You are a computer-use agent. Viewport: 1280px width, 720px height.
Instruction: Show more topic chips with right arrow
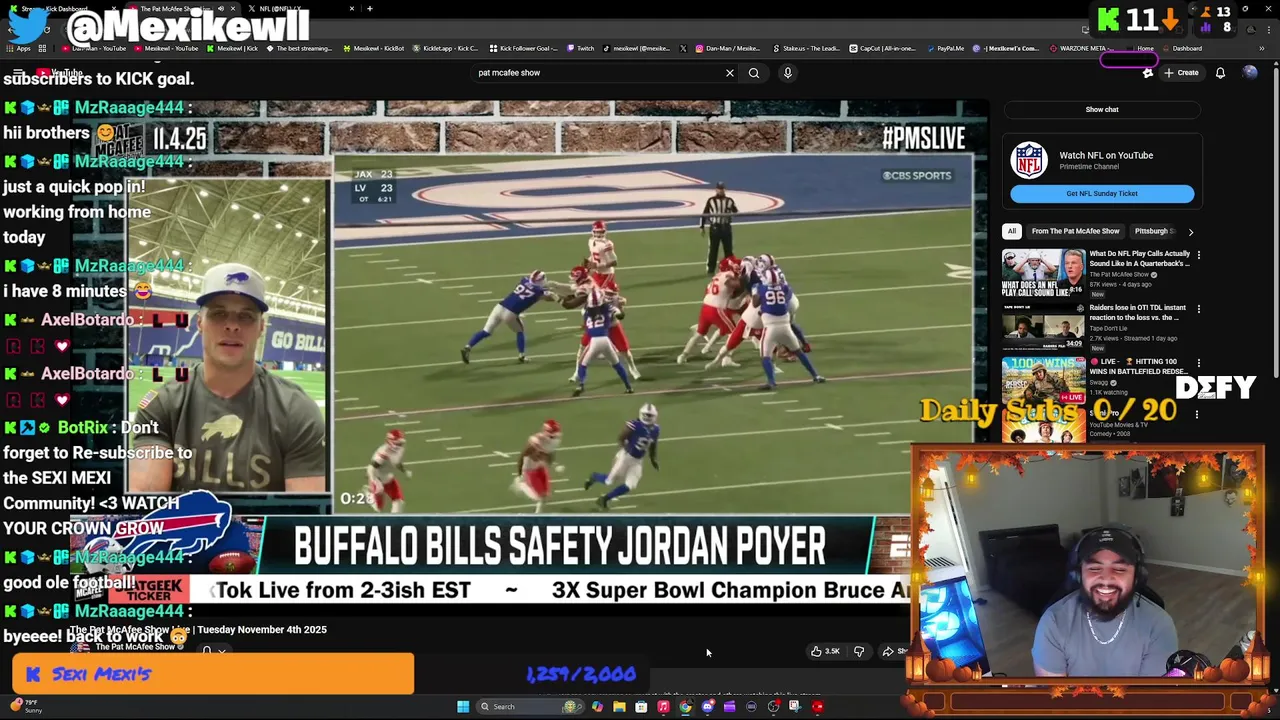1190,231
